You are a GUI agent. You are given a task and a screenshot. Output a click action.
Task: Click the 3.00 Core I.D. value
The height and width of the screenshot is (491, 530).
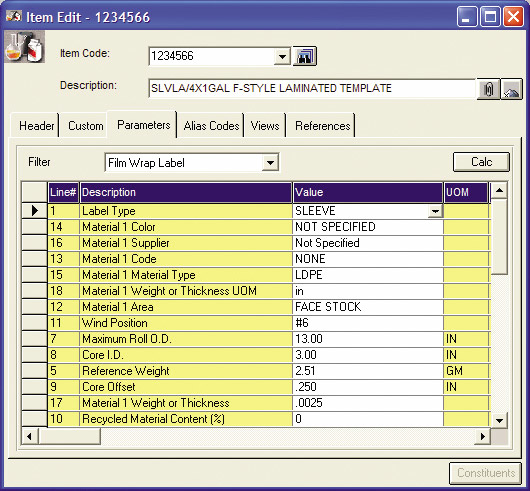coord(368,355)
